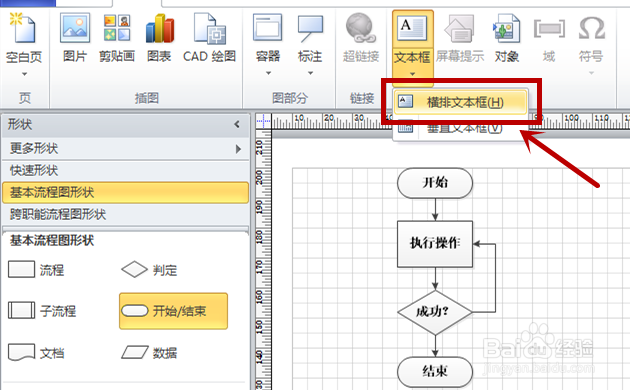Select the 判定 decision shape
This screenshot has height=390, width=630.
click(149, 270)
